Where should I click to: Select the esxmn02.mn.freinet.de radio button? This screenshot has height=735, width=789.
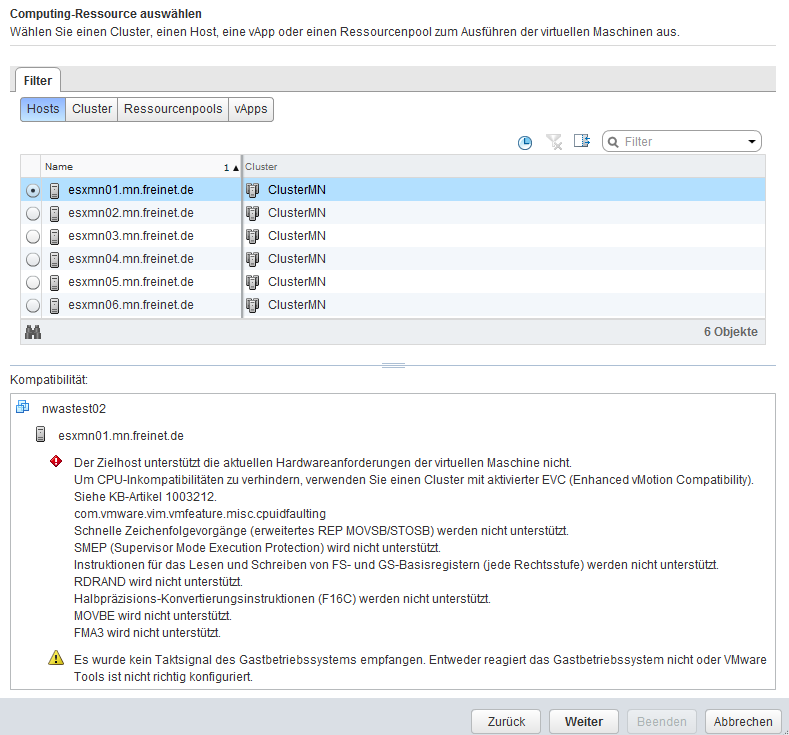pos(33,213)
